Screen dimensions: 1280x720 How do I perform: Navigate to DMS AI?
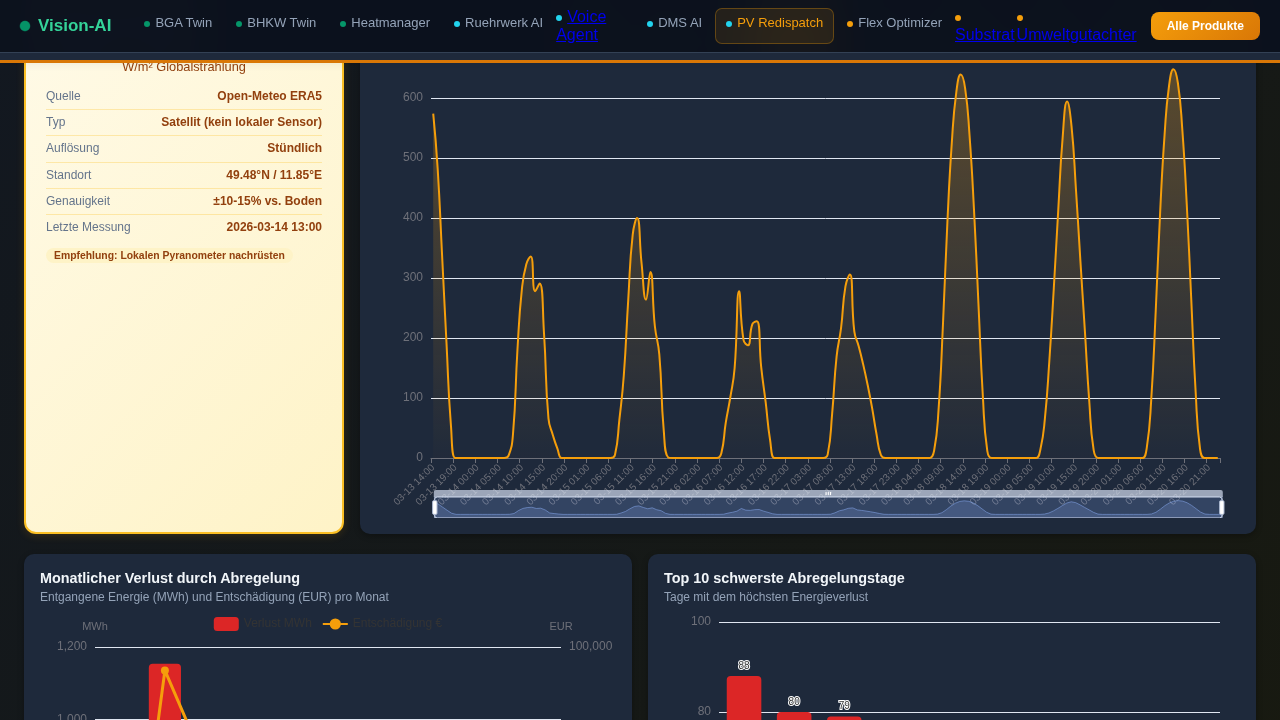(x=679, y=23)
